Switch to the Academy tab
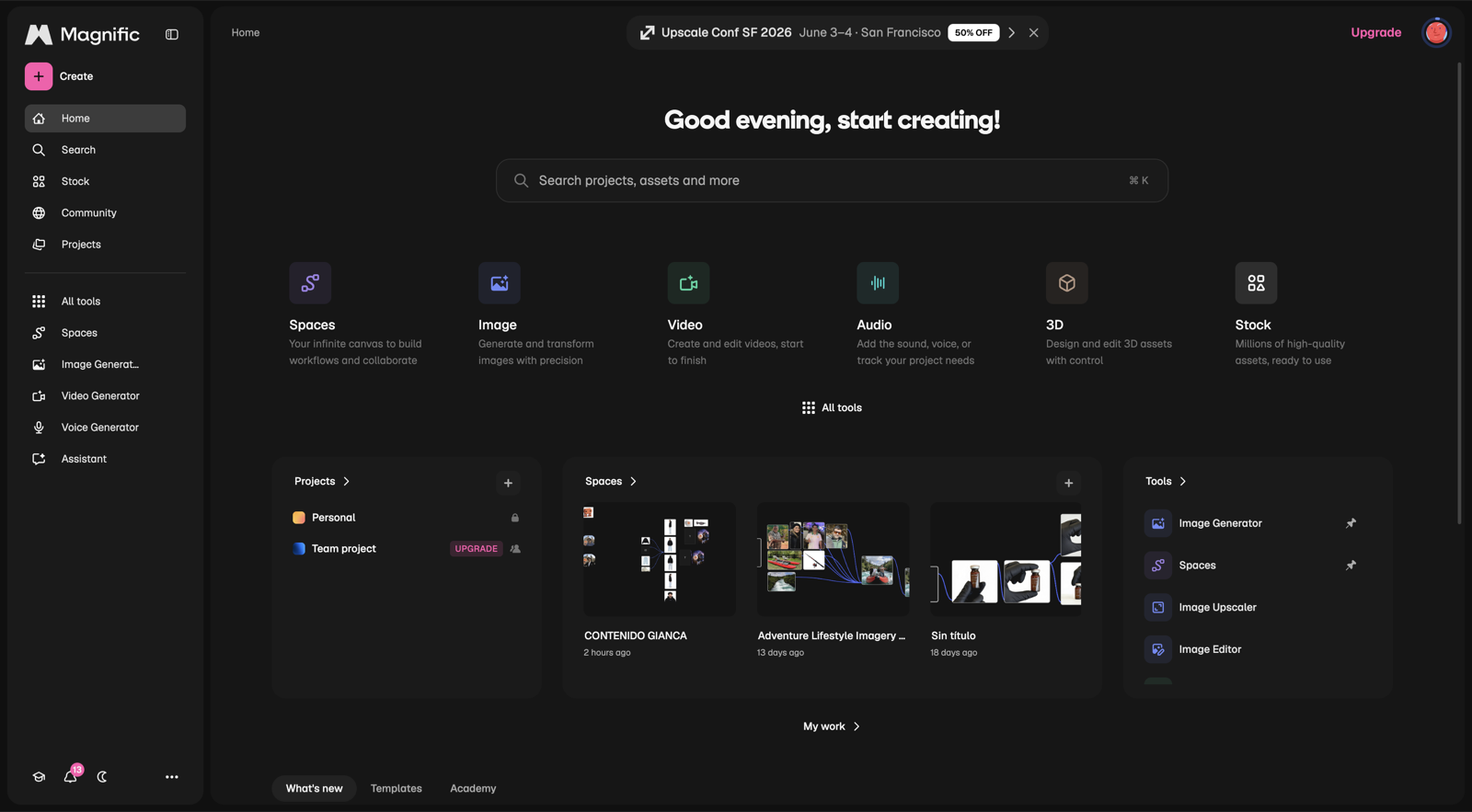This screenshot has width=1472, height=812. [473, 789]
